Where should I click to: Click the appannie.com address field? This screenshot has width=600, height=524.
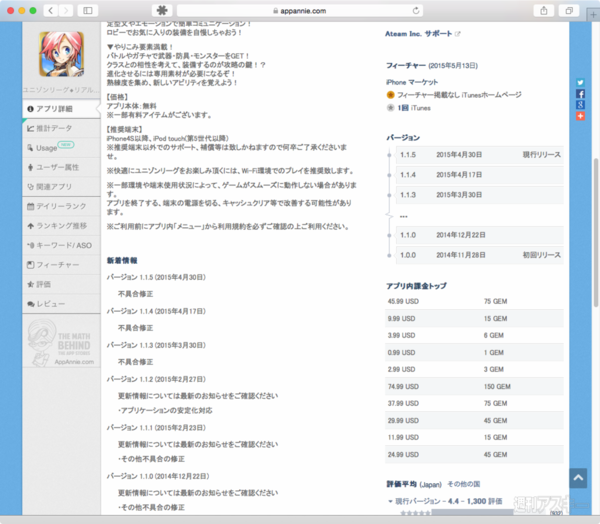point(300,11)
